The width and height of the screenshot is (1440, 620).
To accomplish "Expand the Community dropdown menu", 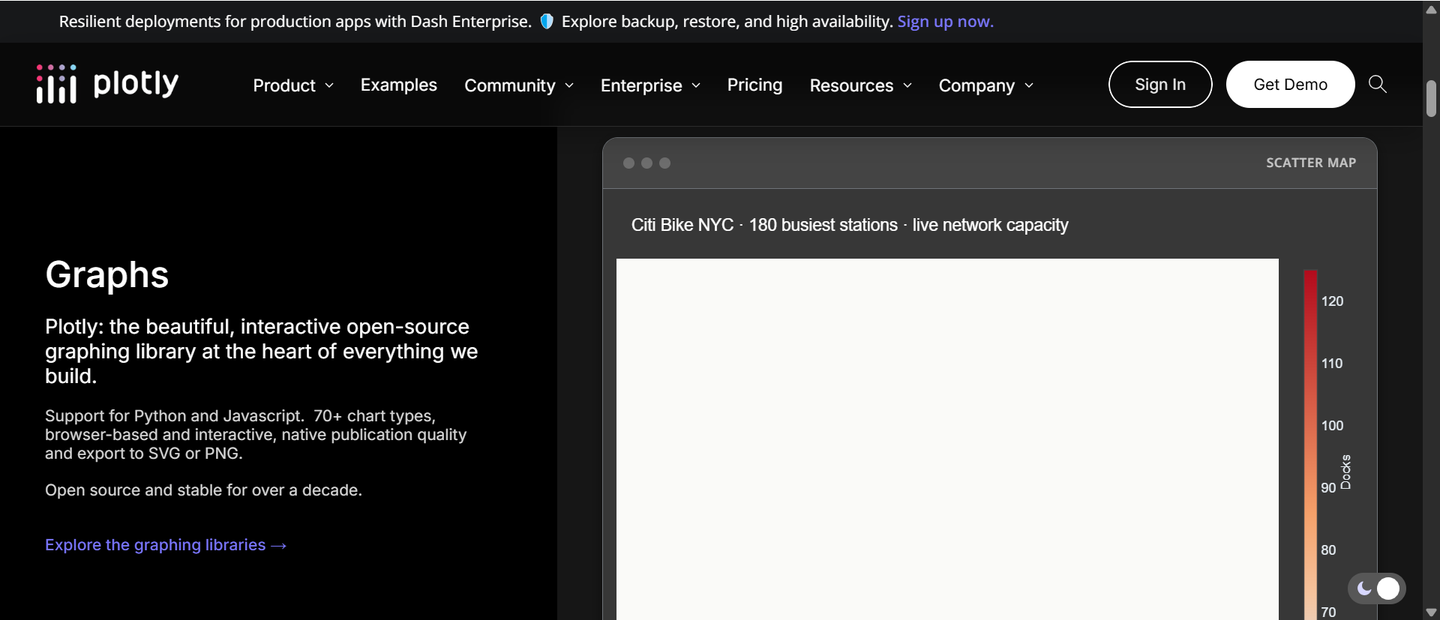I will click(519, 86).
